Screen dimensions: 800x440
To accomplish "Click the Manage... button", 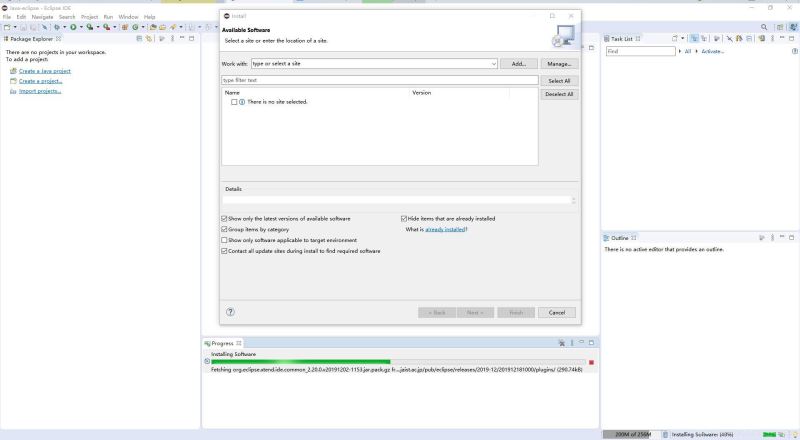I will coord(559,64).
